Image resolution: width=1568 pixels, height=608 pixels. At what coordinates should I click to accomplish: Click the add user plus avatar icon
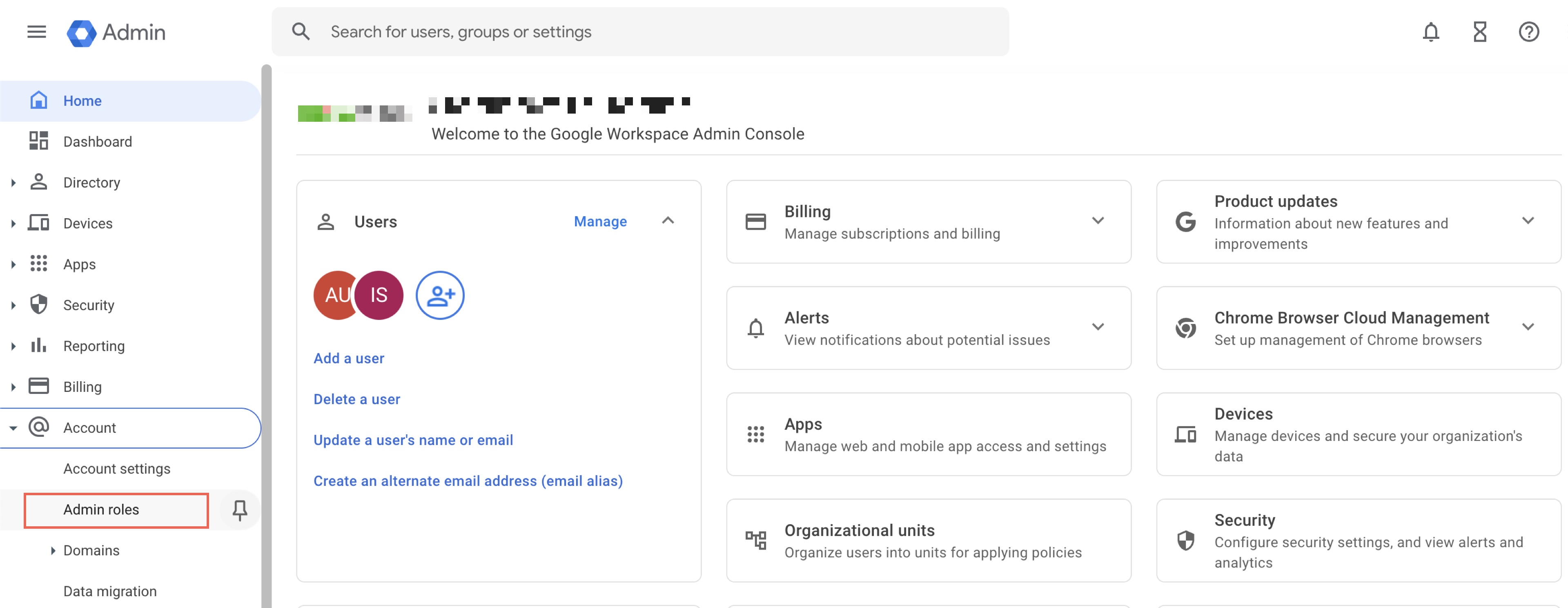(x=439, y=295)
